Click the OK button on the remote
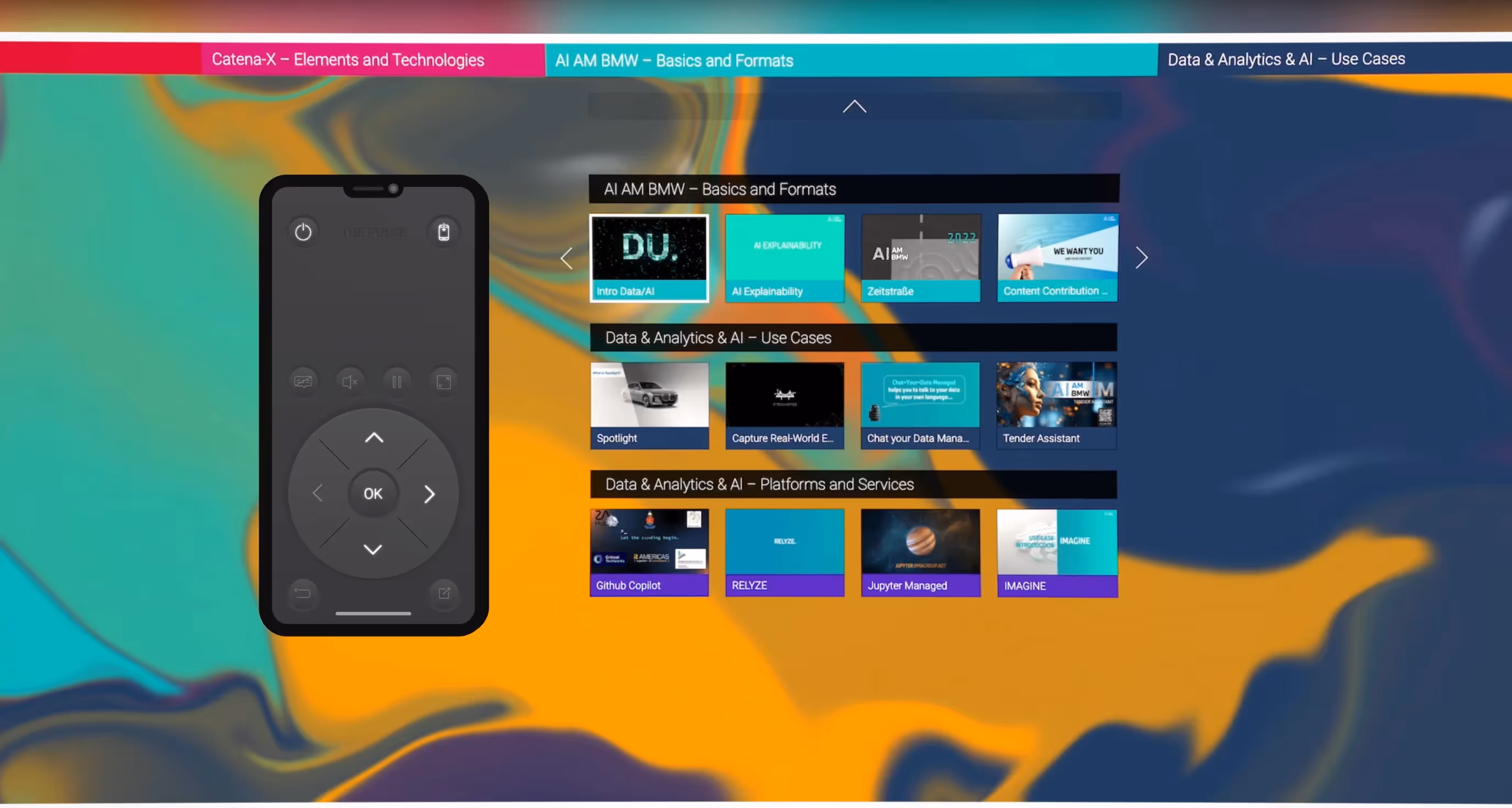The image size is (1512, 808). coord(373,493)
